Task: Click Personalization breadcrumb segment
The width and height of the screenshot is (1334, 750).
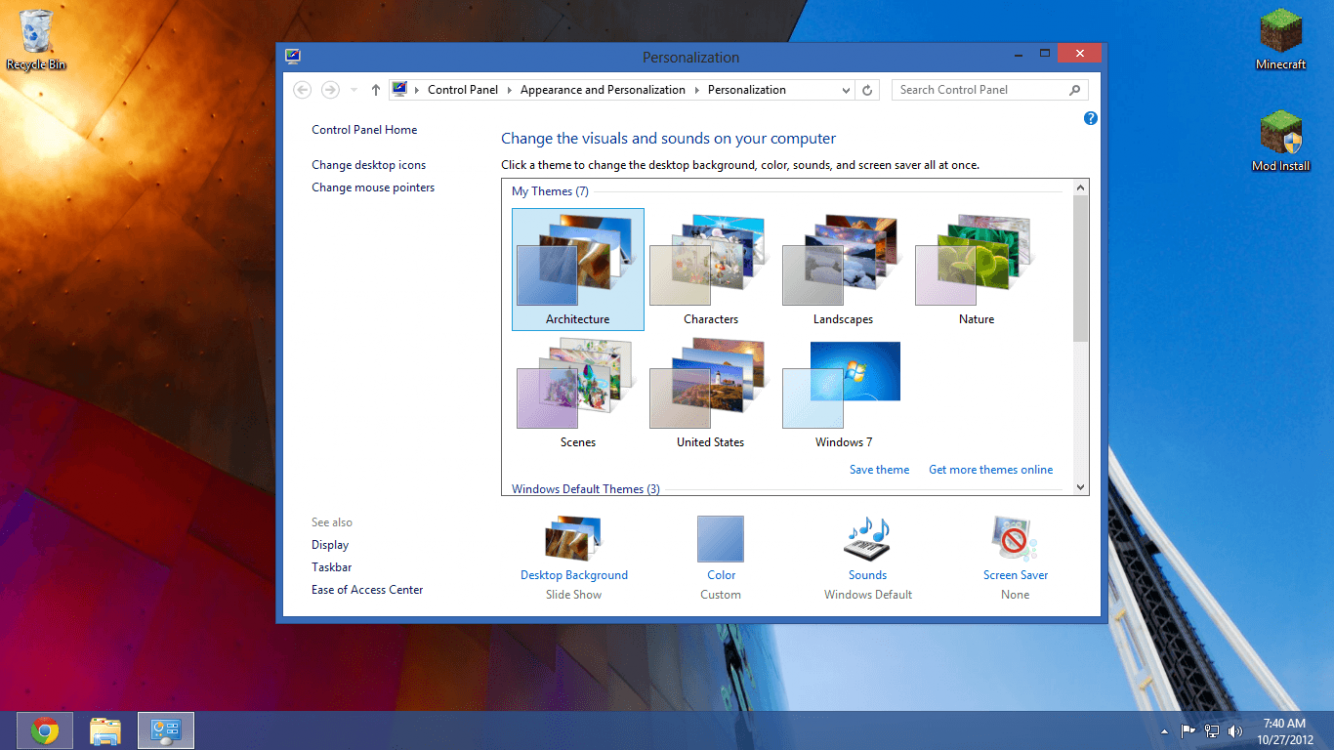Action: coord(747,90)
